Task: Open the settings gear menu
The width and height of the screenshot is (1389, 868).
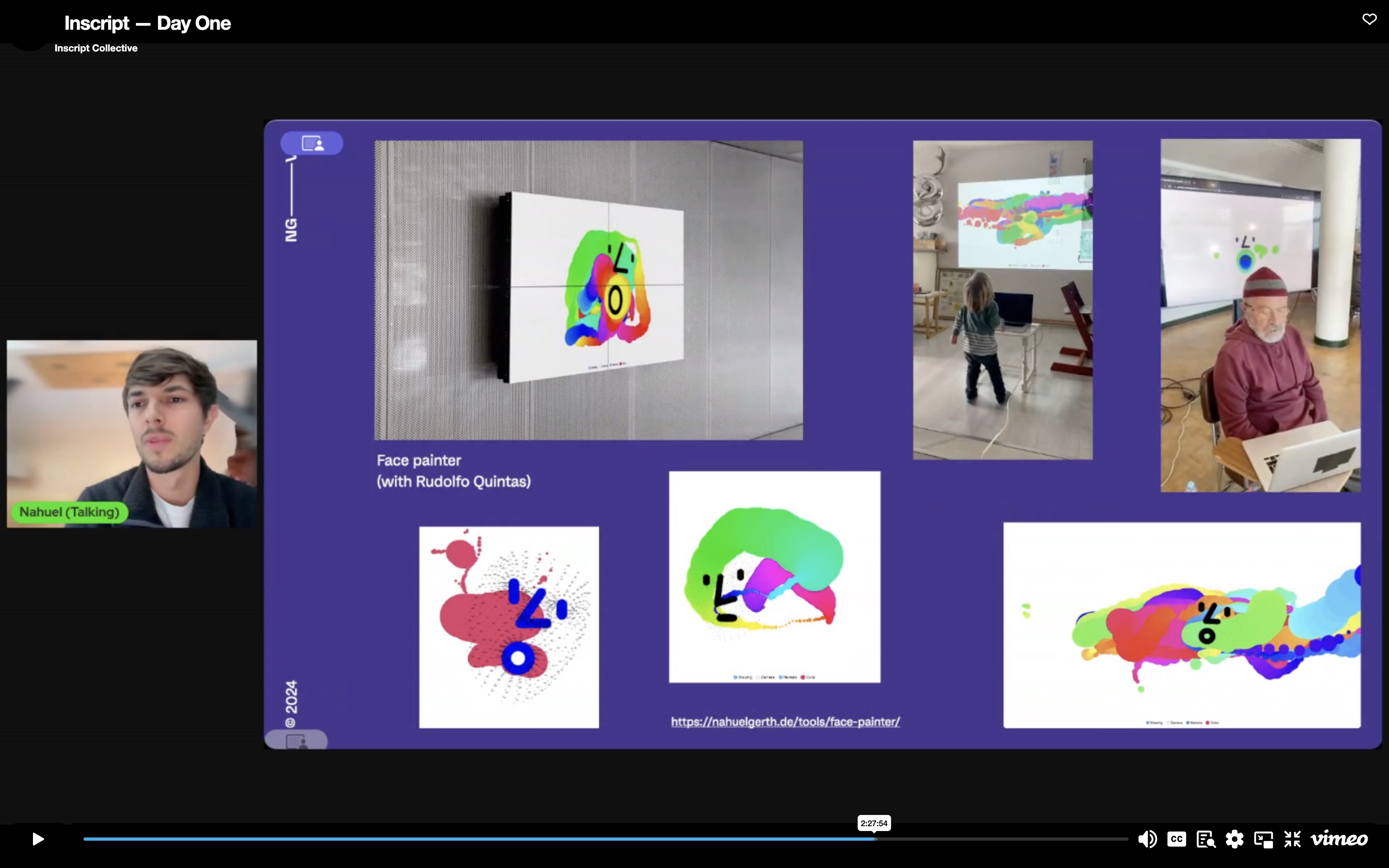Action: [1235, 839]
